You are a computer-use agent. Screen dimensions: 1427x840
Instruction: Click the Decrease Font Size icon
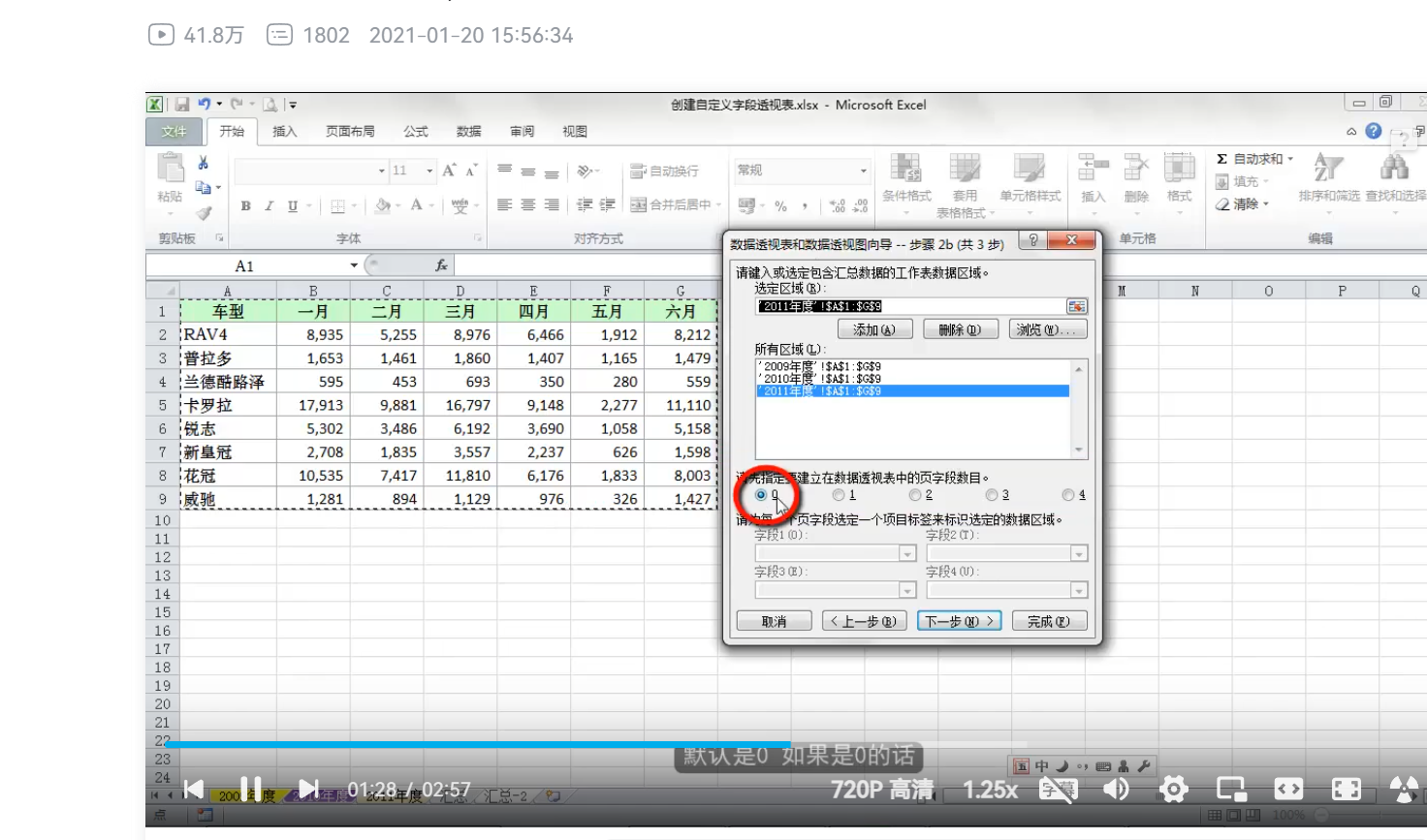point(472,171)
